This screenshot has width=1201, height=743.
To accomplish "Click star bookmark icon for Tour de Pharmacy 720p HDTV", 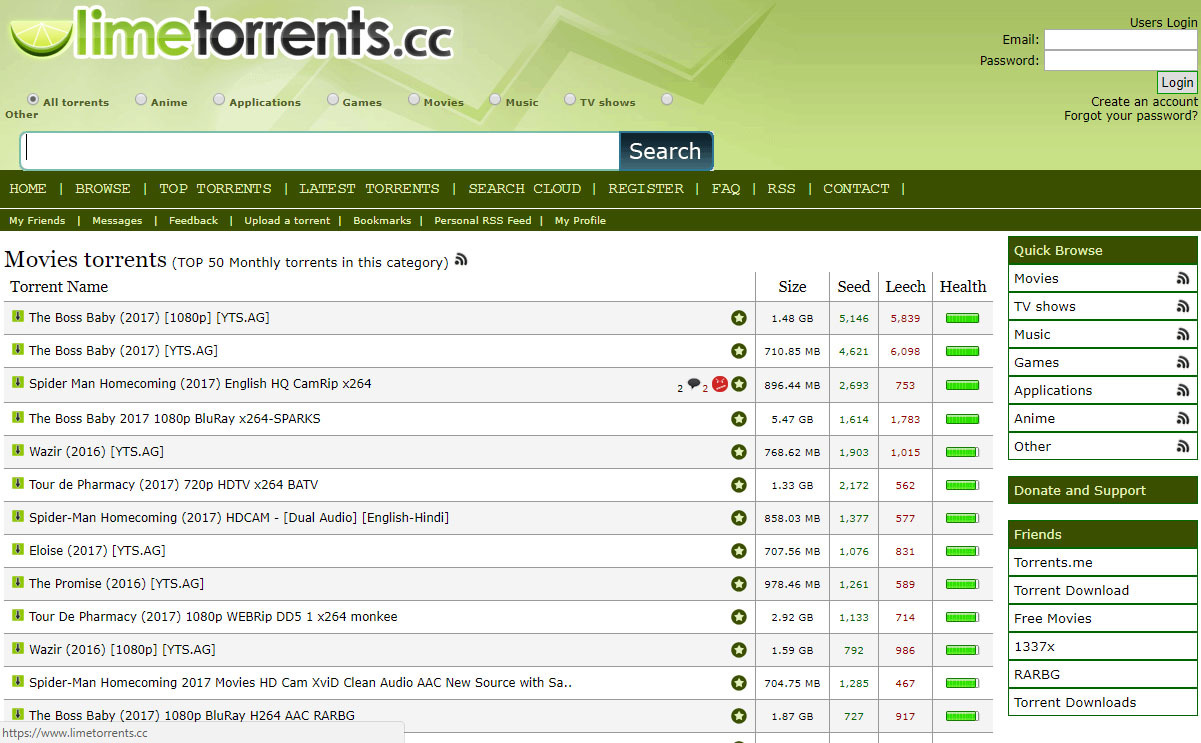I will pos(739,485).
